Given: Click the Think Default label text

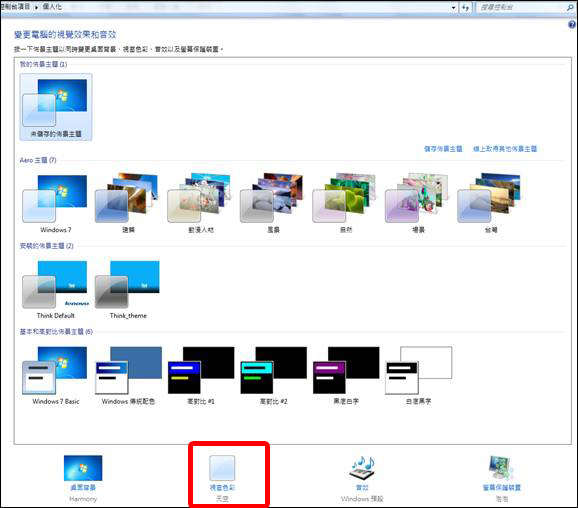Looking at the screenshot, I should 55,316.
